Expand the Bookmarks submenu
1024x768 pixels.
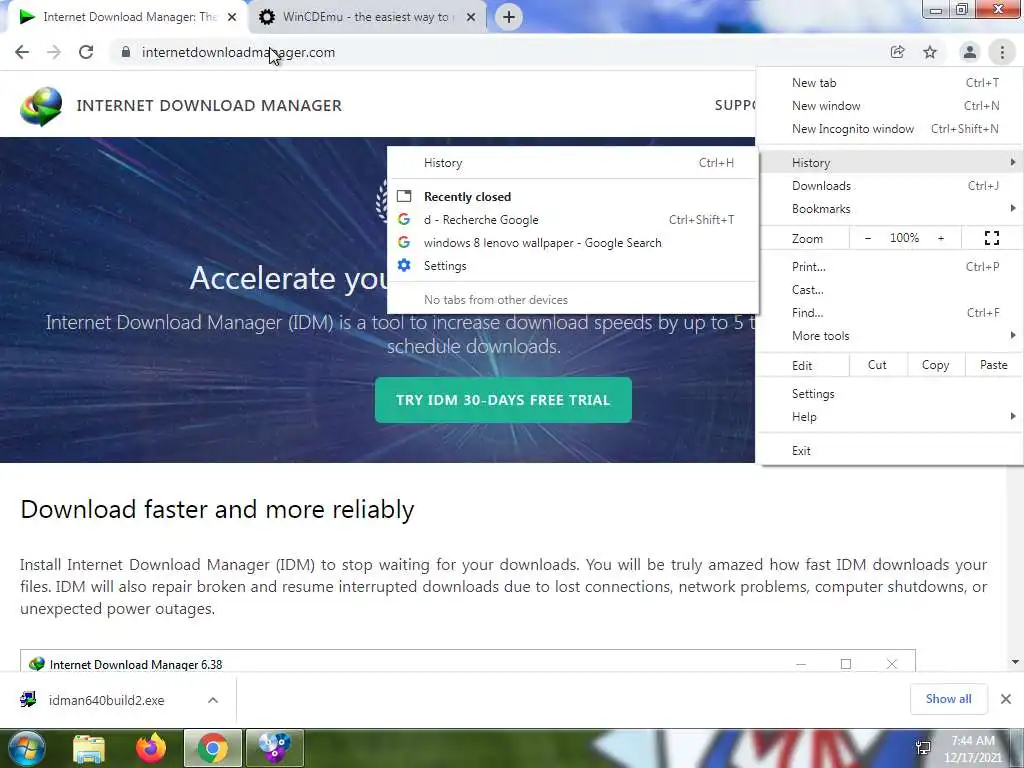[889, 208]
